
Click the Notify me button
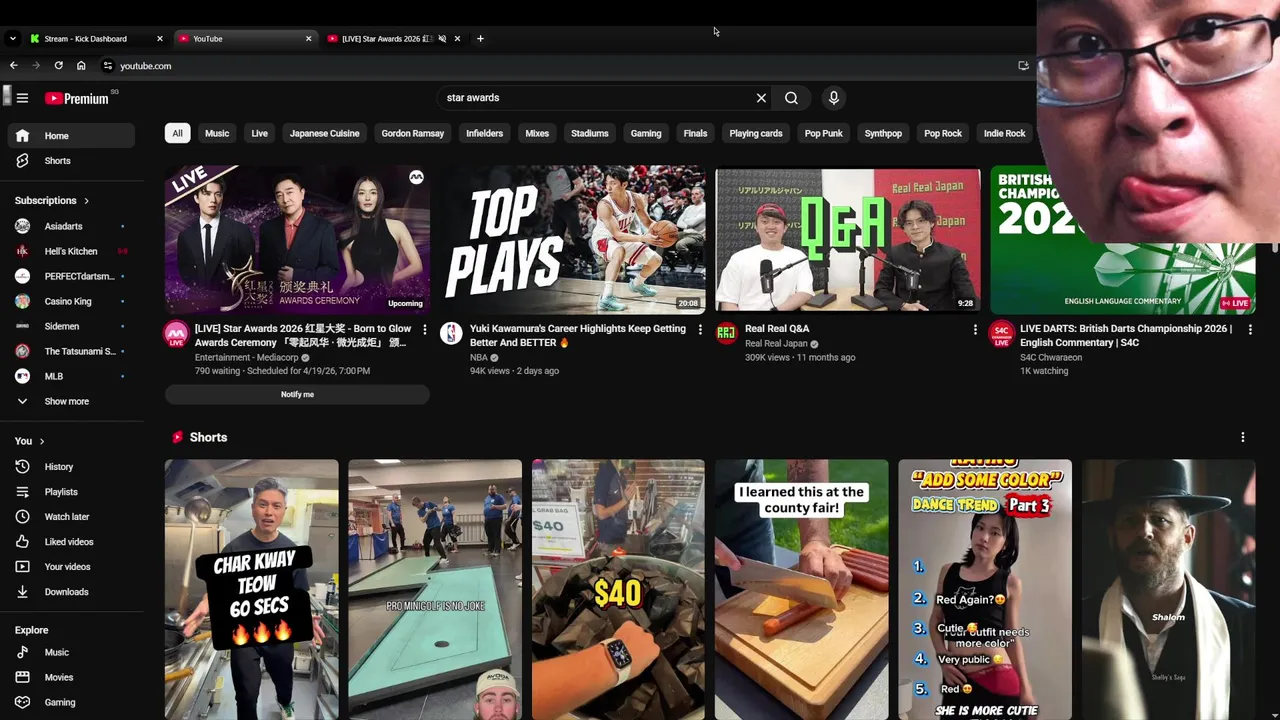[x=297, y=394]
